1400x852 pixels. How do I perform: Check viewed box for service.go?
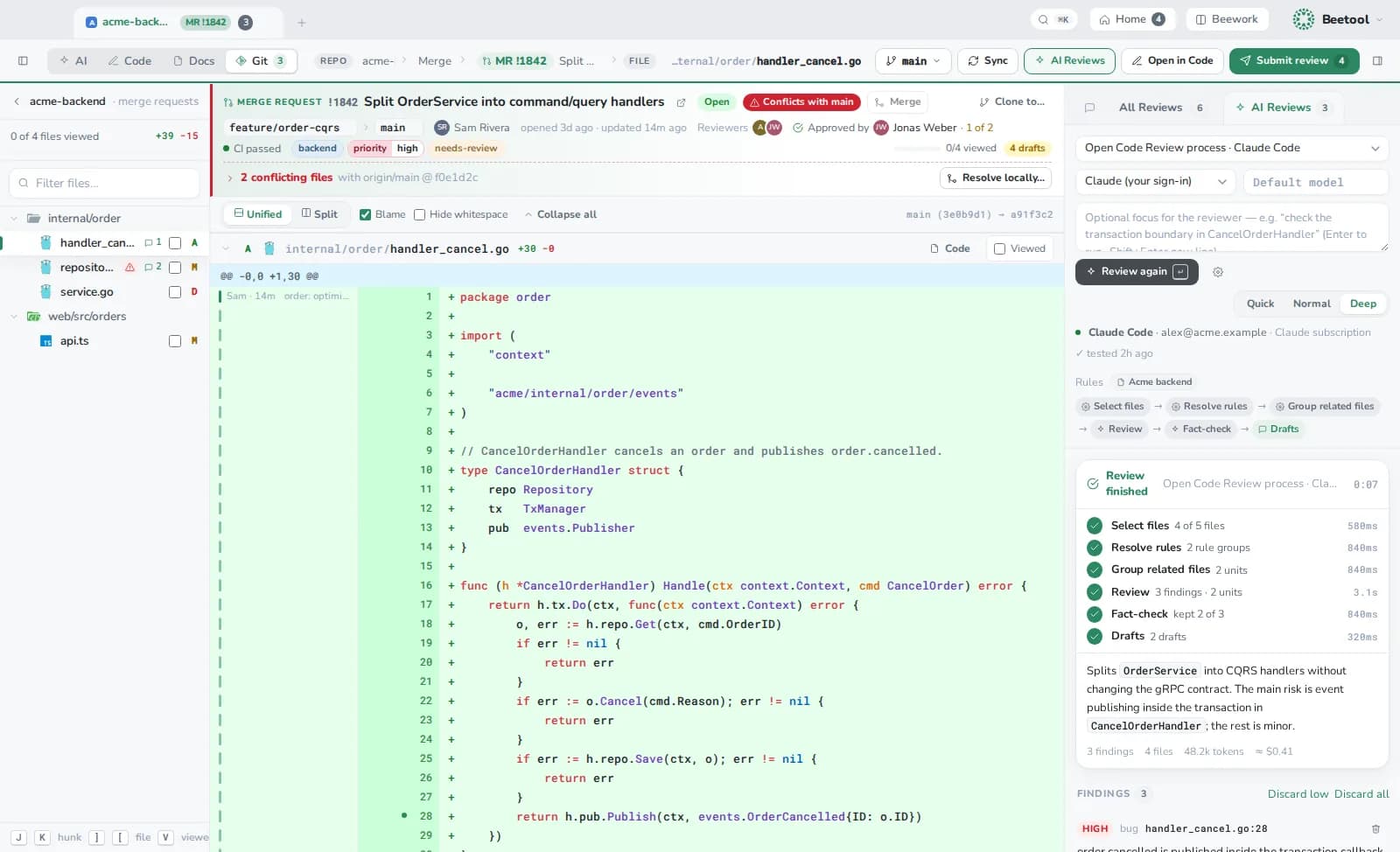coord(175,292)
